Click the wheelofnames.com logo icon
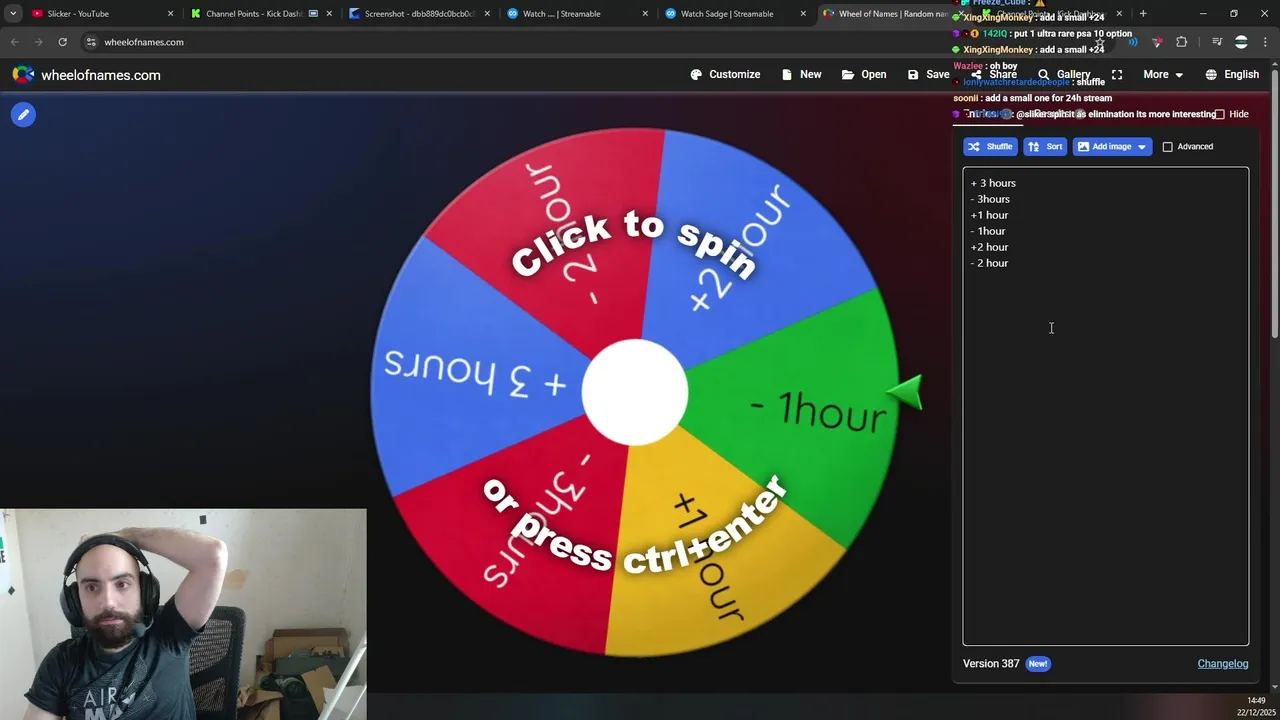Viewport: 1280px width, 720px height. (23, 75)
